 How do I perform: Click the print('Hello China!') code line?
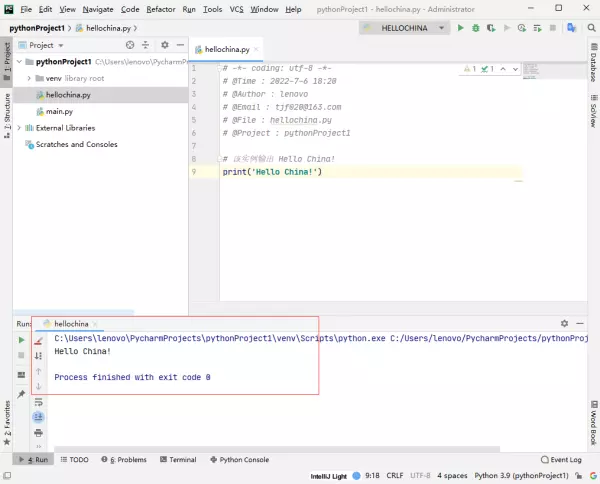(272, 172)
